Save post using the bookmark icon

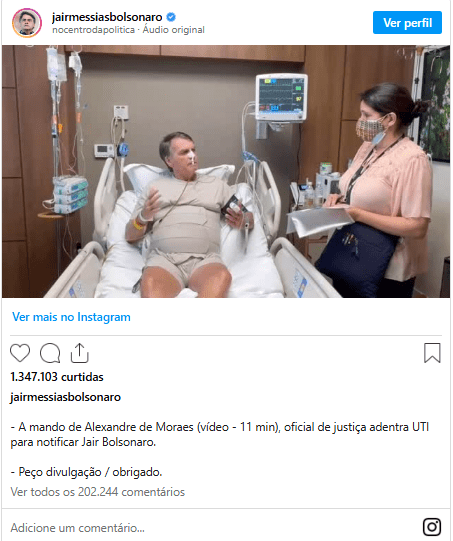[432, 353]
